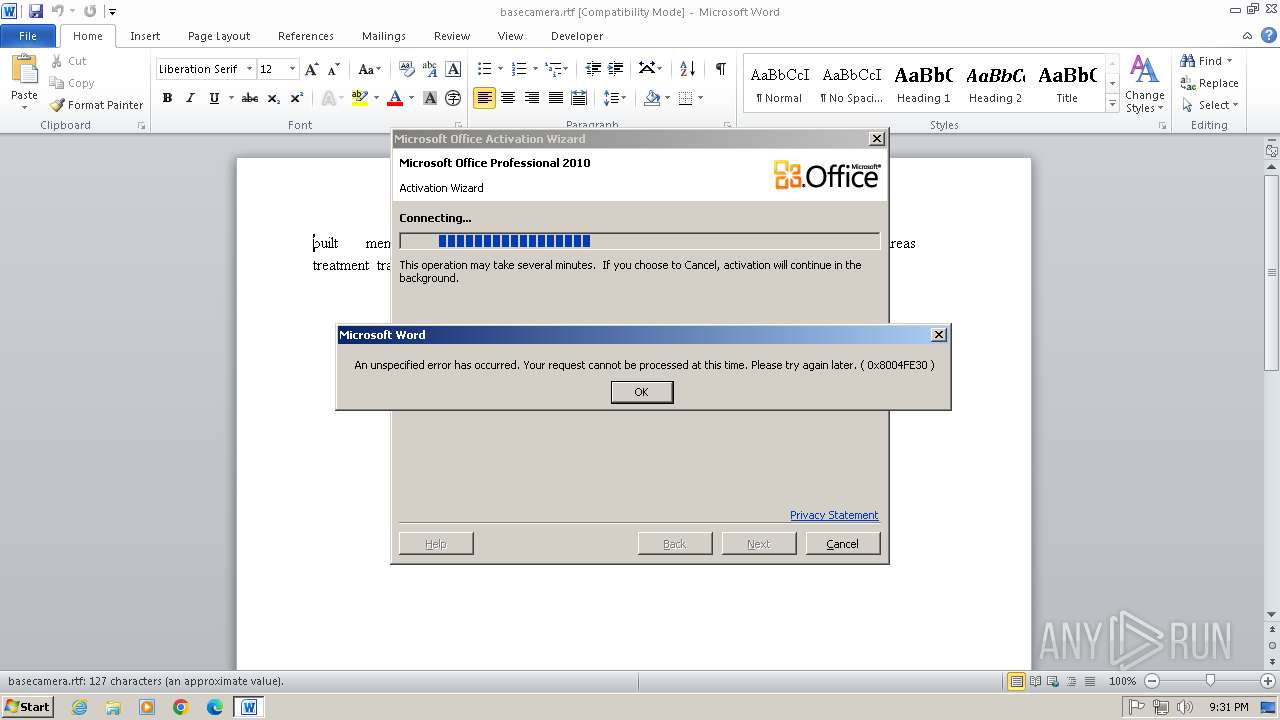This screenshot has height=720, width=1280.
Task: Open the File tab
Action: pyautogui.click(x=28, y=36)
